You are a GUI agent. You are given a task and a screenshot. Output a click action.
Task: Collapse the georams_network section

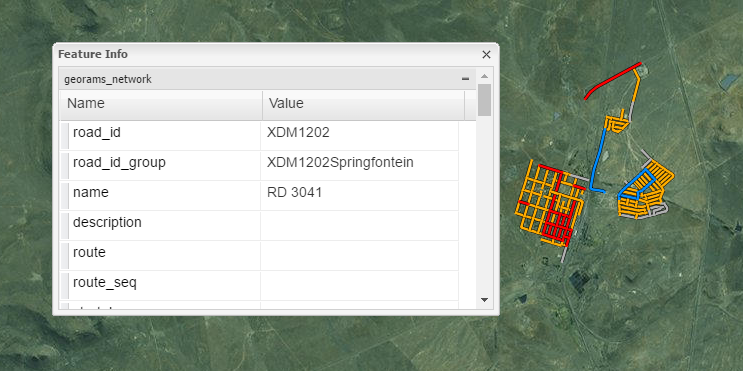pos(465,79)
